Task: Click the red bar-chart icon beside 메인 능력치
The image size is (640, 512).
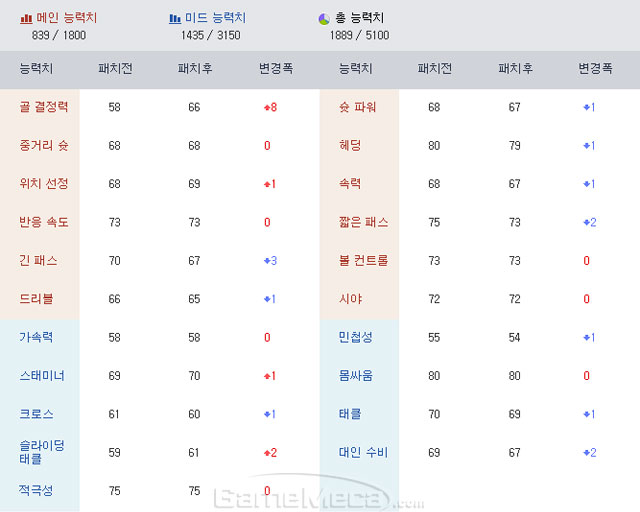Action: [26, 18]
